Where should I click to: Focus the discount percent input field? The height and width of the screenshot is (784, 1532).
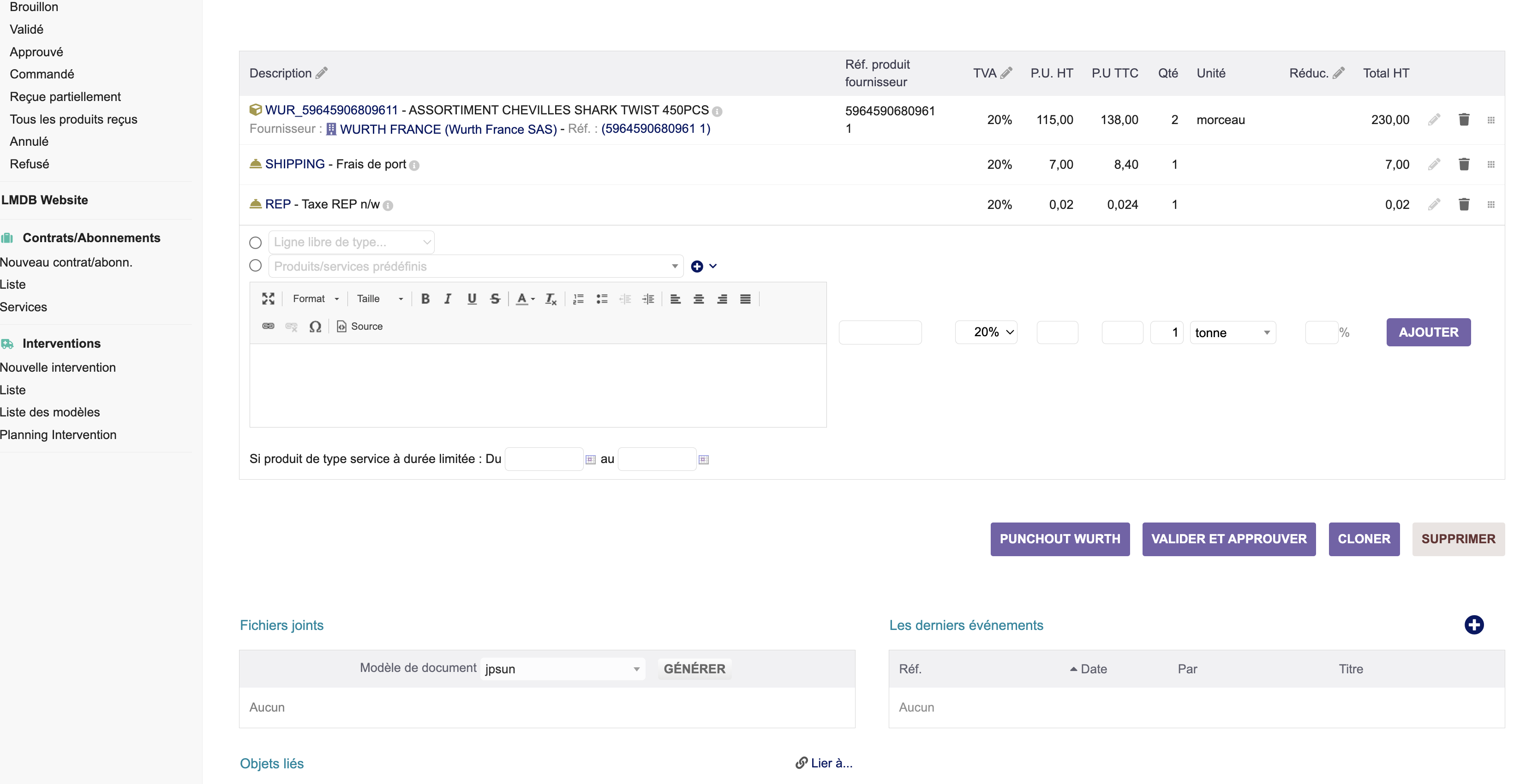pyautogui.click(x=1322, y=332)
